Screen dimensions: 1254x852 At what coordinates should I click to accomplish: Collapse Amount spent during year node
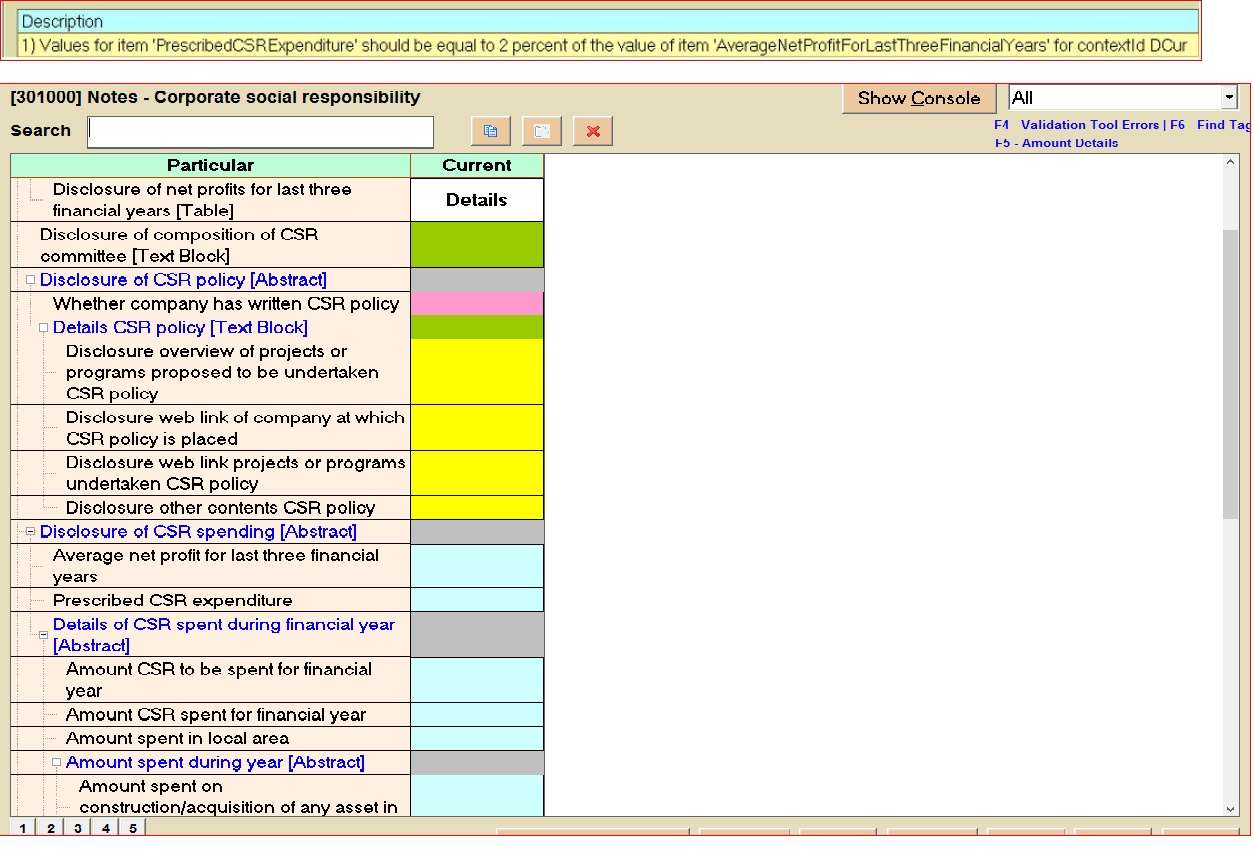(57, 763)
